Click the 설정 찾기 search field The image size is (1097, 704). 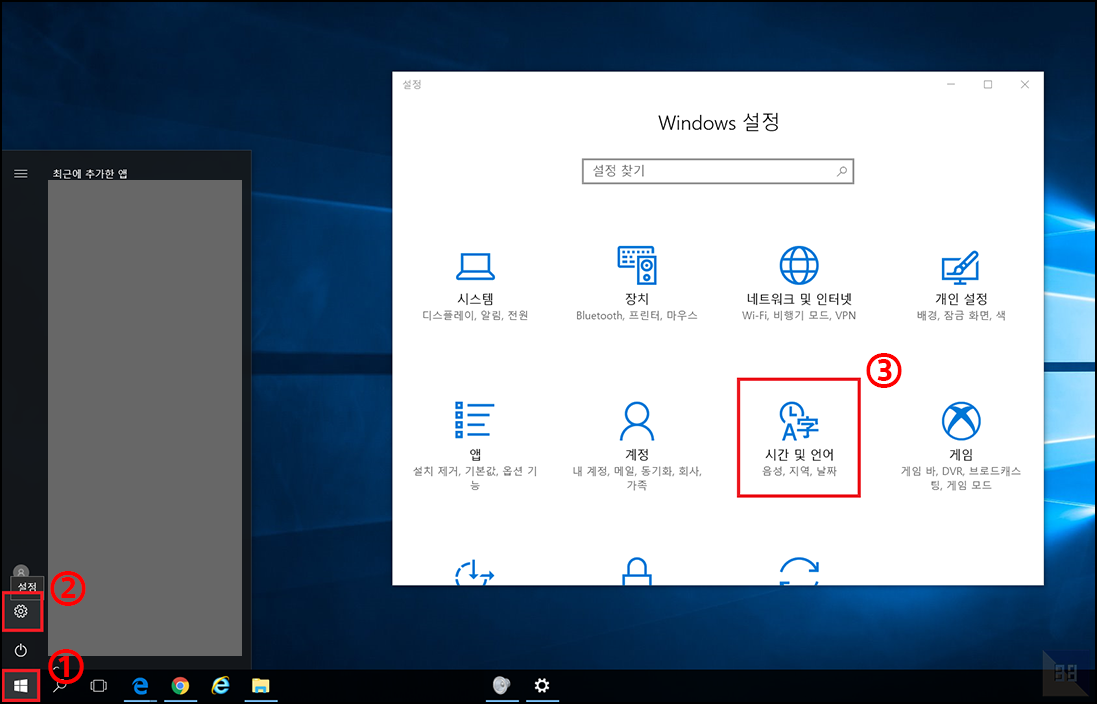coord(718,171)
